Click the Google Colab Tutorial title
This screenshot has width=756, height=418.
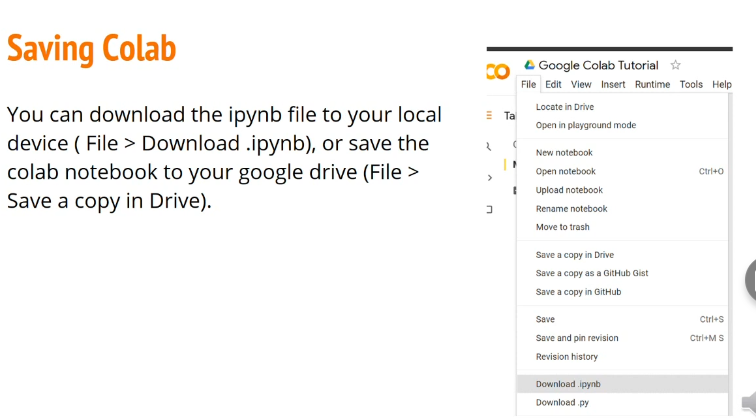tap(598, 65)
